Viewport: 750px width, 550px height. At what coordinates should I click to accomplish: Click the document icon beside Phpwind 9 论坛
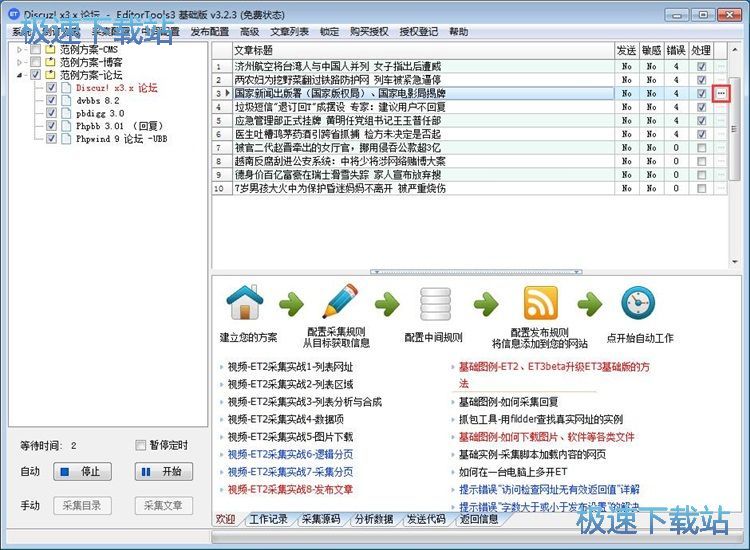pos(66,139)
